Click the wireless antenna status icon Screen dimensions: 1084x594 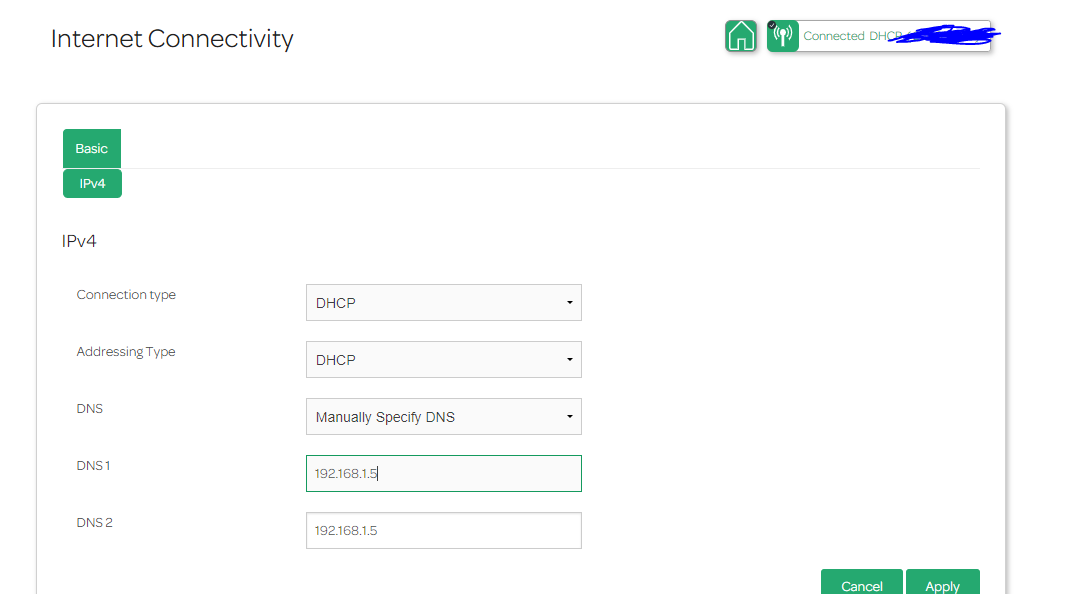click(783, 36)
